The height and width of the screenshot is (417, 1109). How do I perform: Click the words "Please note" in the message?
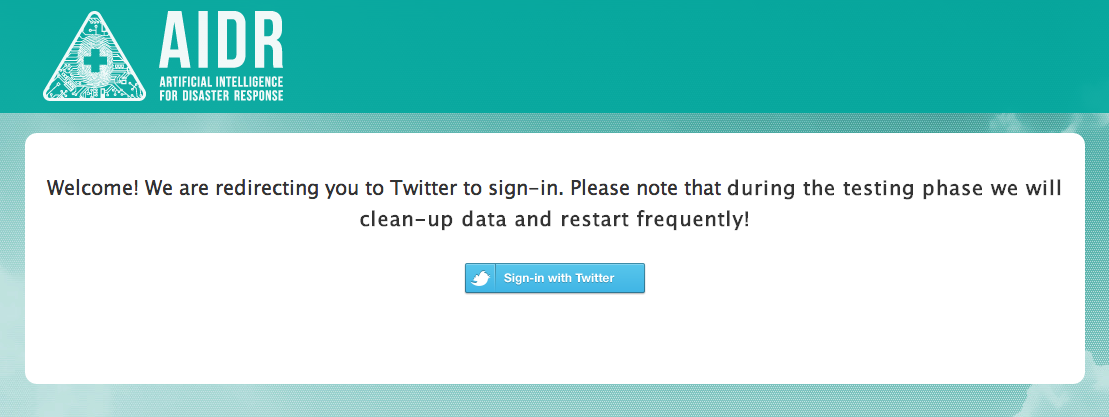623,189
